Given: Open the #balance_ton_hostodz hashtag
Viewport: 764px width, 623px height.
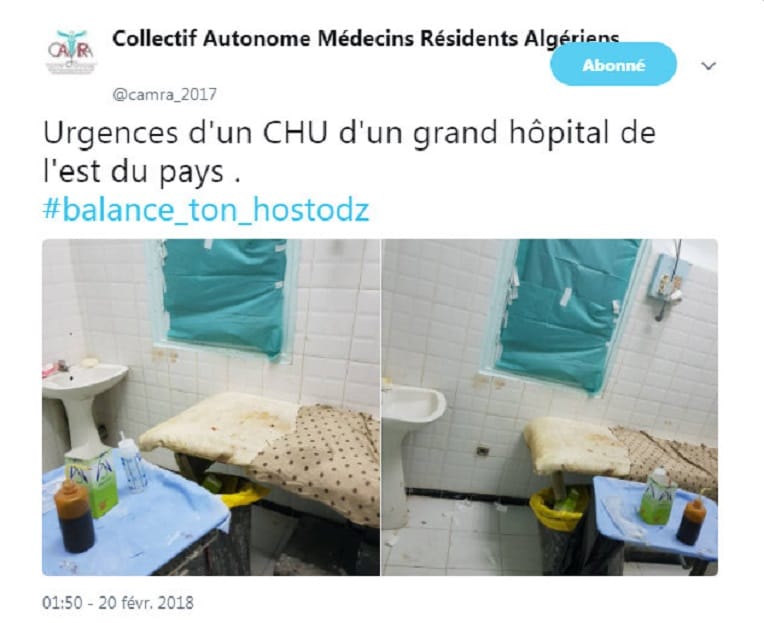Looking at the screenshot, I should [x=206, y=210].
